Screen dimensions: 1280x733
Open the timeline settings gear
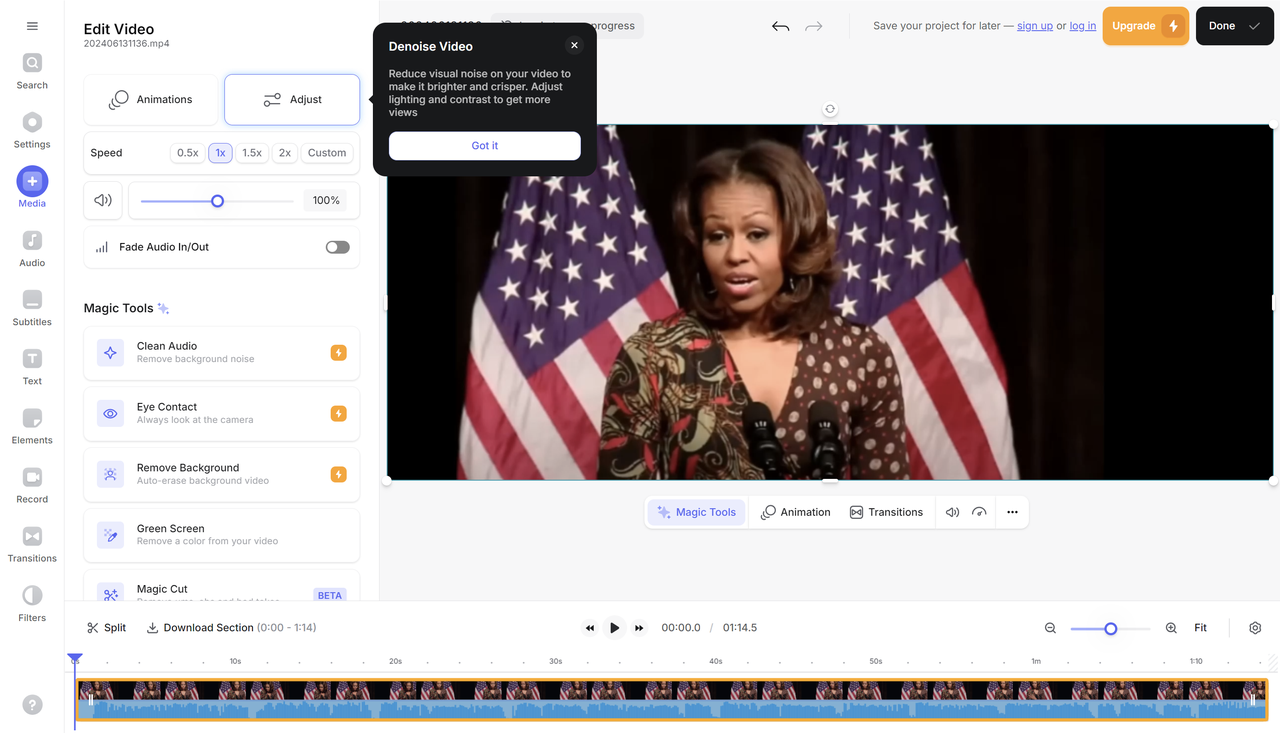1255,627
